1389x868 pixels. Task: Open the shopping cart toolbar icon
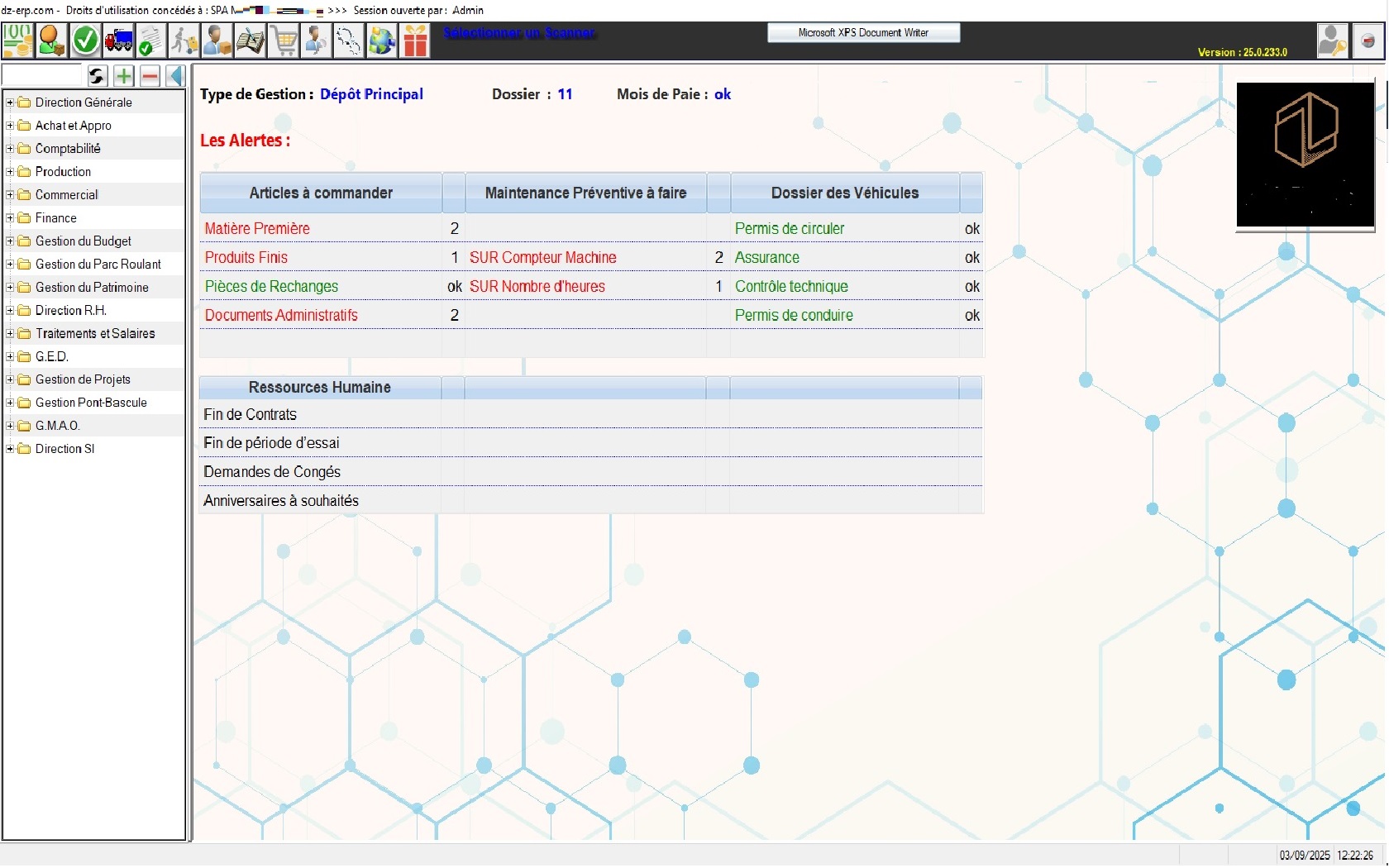pos(284,40)
